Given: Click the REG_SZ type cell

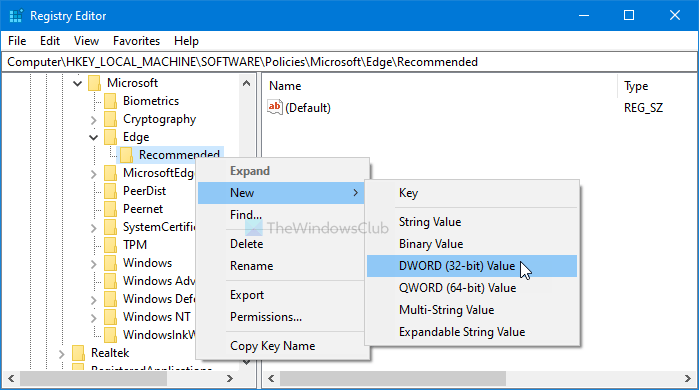Looking at the screenshot, I should click(643, 108).
